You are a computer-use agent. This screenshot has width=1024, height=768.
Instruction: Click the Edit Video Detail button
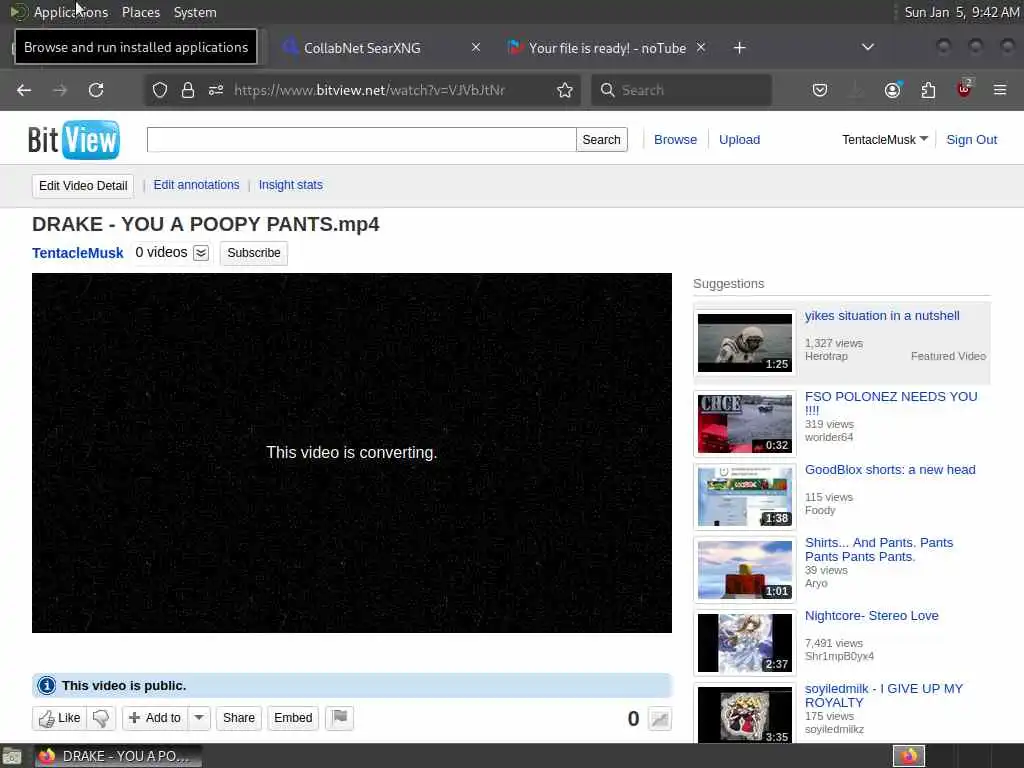(x=83, y=185)
